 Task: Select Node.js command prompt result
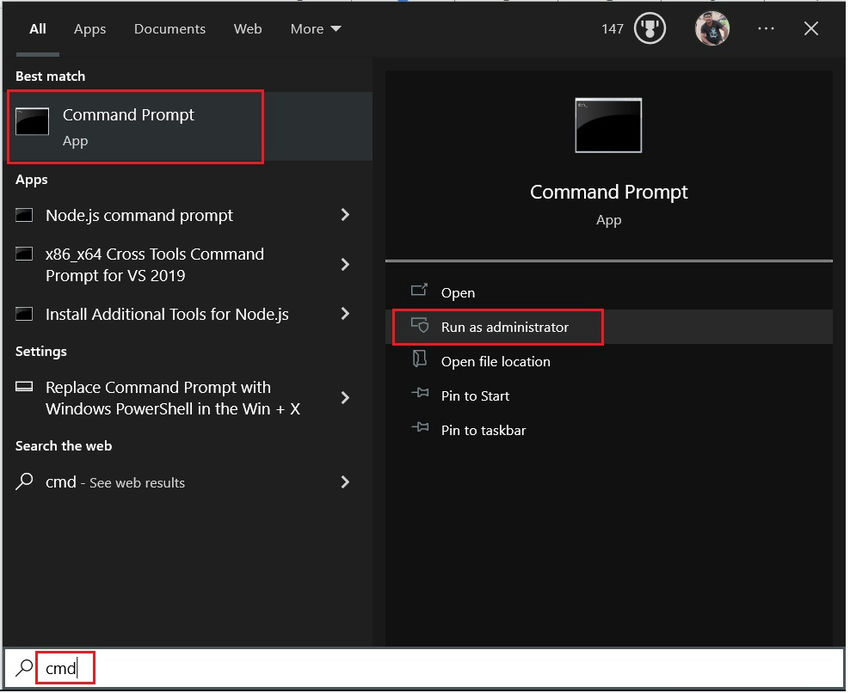pos(189,216)
